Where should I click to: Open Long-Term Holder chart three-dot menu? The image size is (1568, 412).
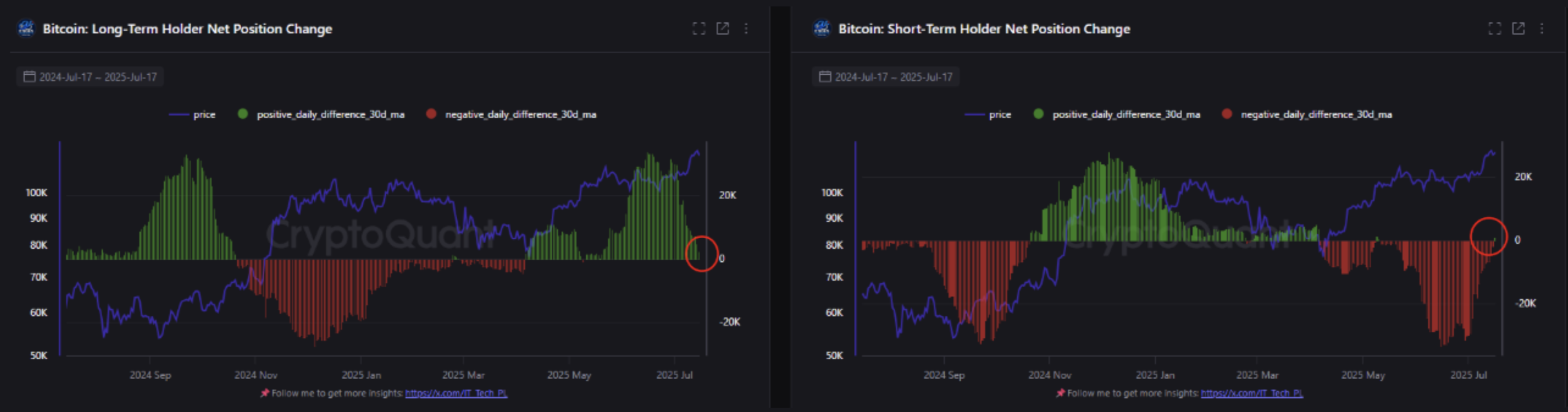click(x=746, y=29)
